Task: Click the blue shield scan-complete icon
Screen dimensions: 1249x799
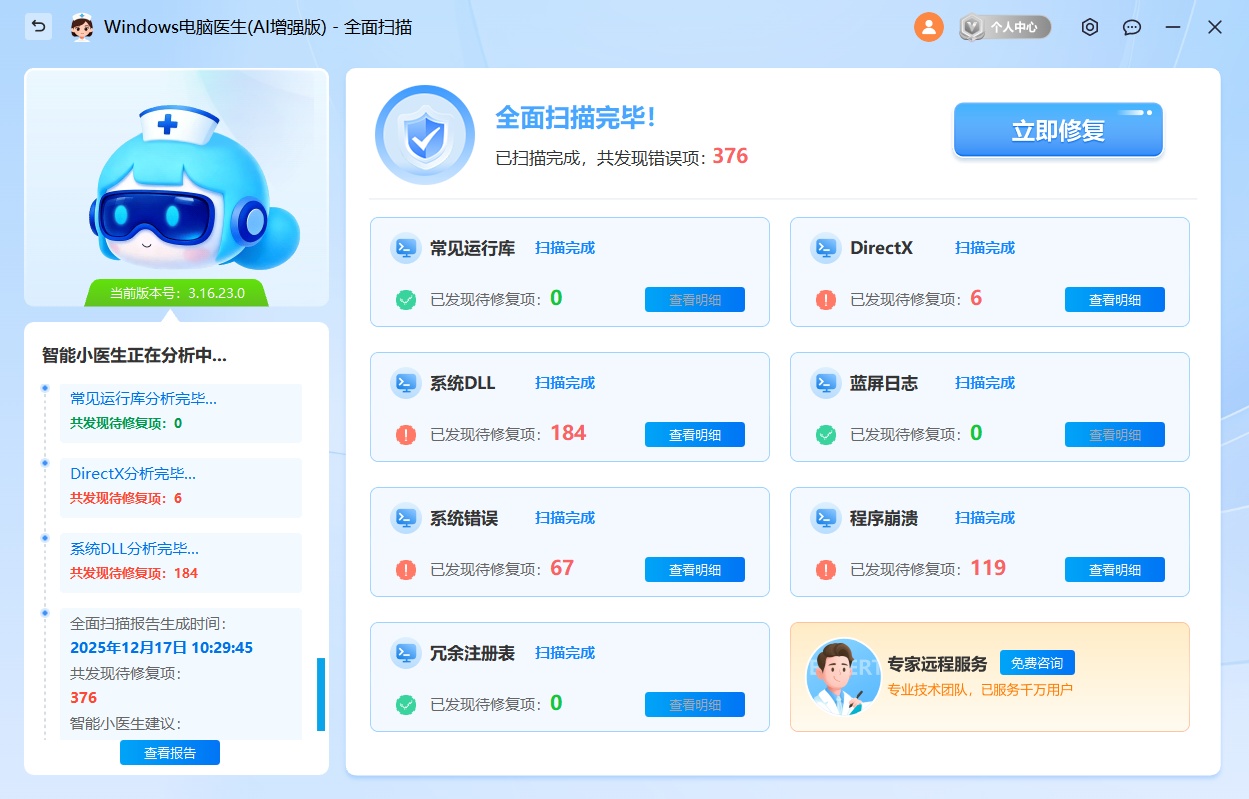Action: click(424, 135)
